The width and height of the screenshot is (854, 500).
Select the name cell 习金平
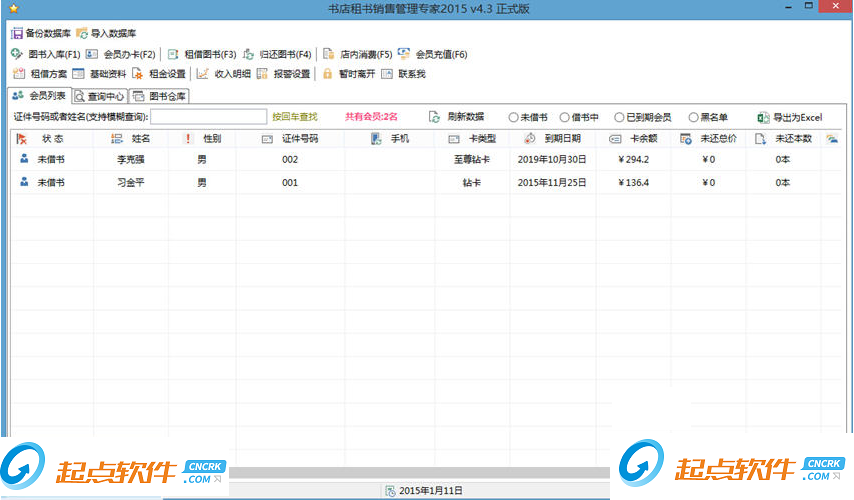(x=131, y=182)
